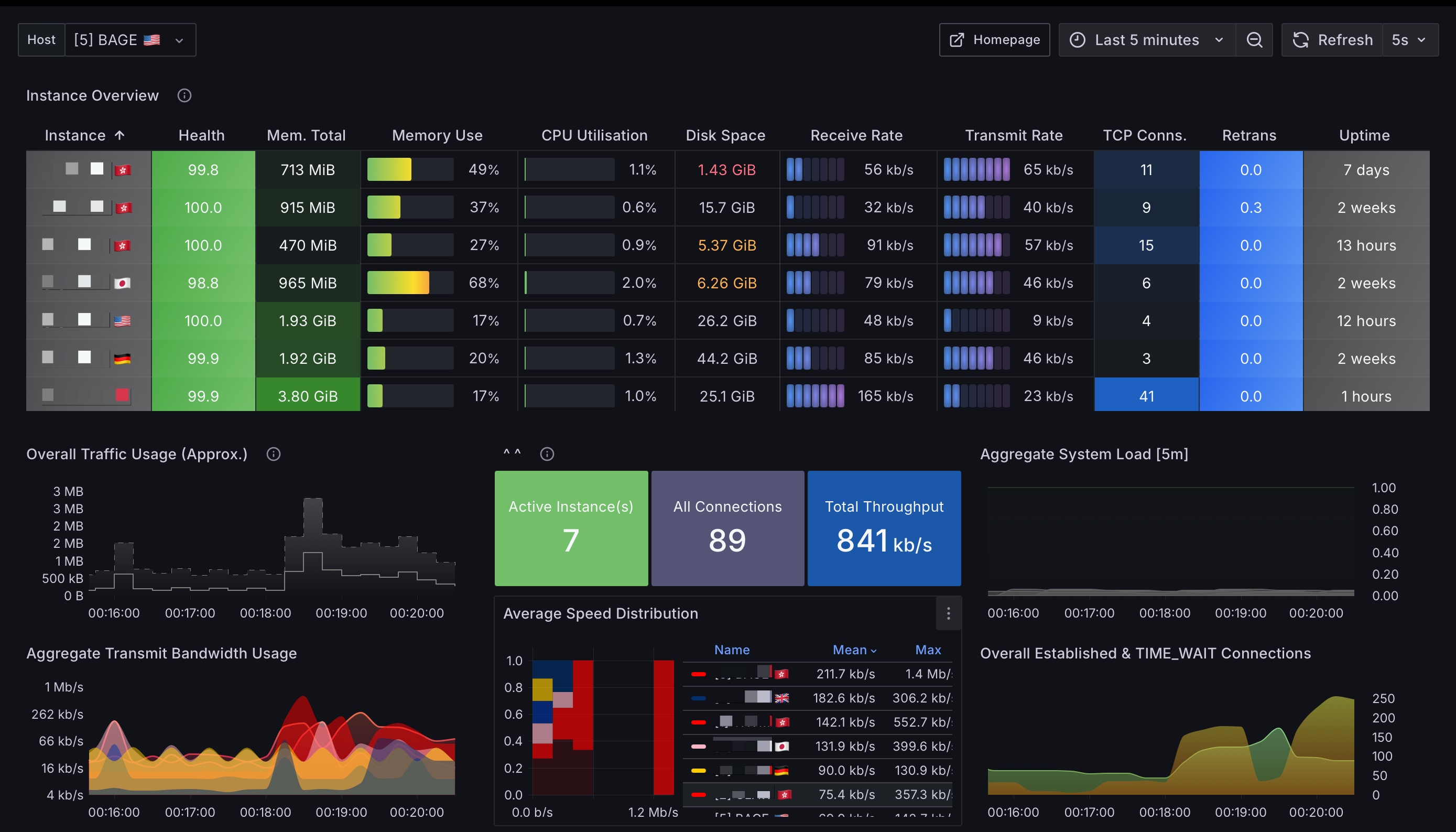Open the Overall Traffic Usage (Approx.) panel title
The image size is (1456, 832).
tap(137, 455)
